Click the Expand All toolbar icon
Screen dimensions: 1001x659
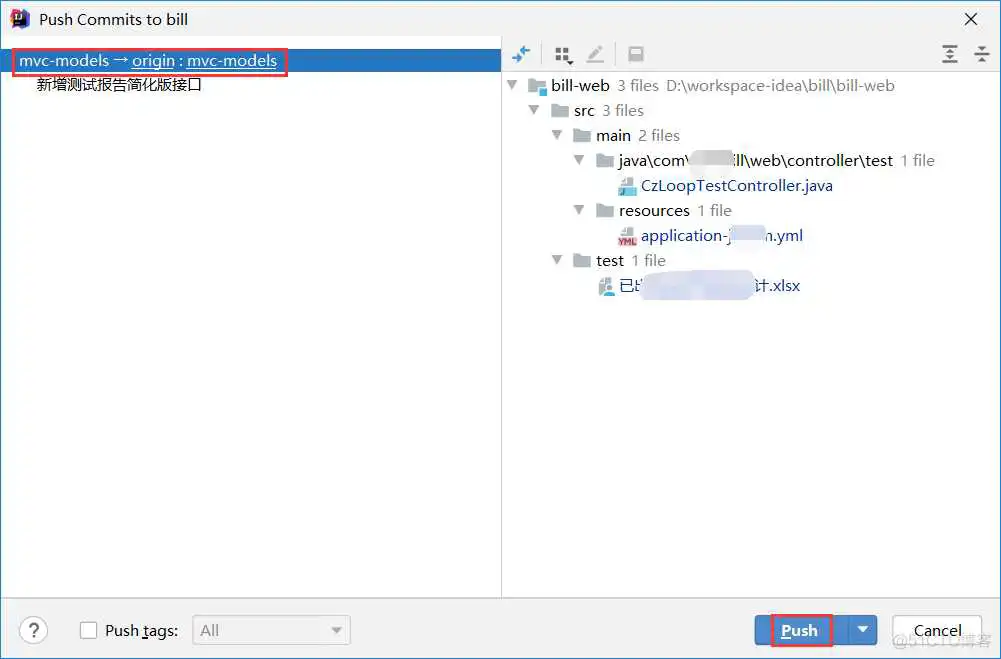949,54
